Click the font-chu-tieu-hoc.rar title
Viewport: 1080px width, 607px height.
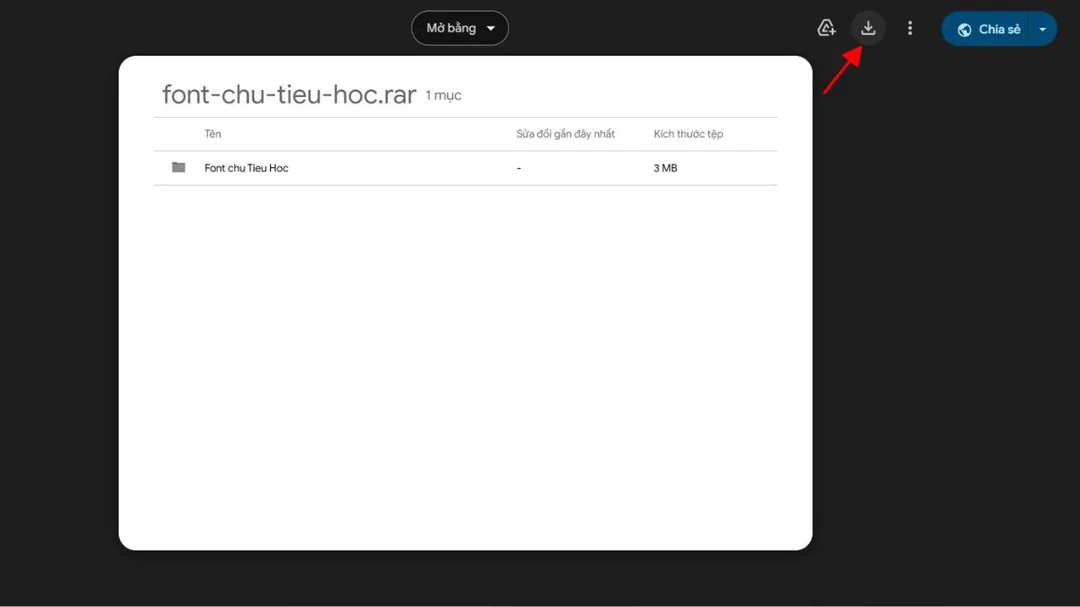click(289, 94)
